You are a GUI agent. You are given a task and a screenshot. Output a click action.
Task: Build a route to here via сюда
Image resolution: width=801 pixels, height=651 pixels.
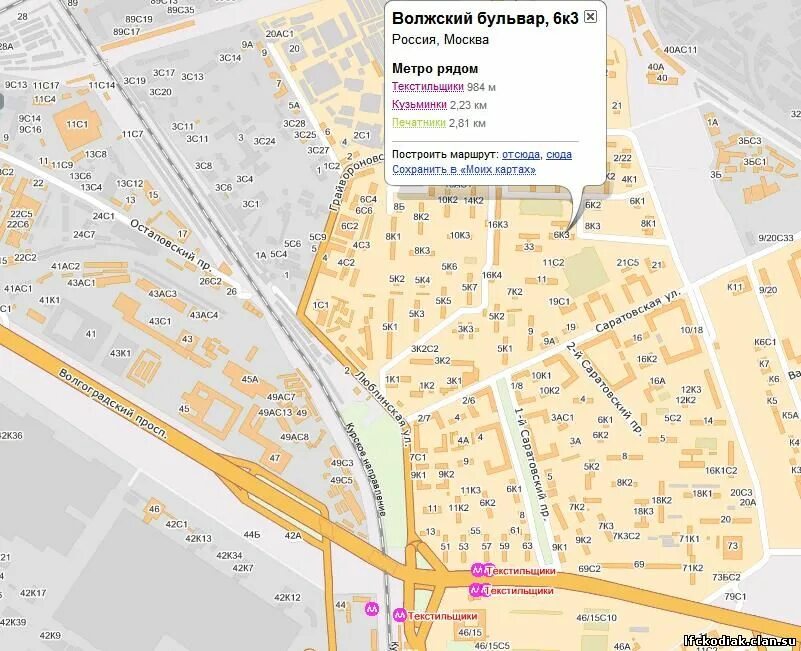[559, 154]
